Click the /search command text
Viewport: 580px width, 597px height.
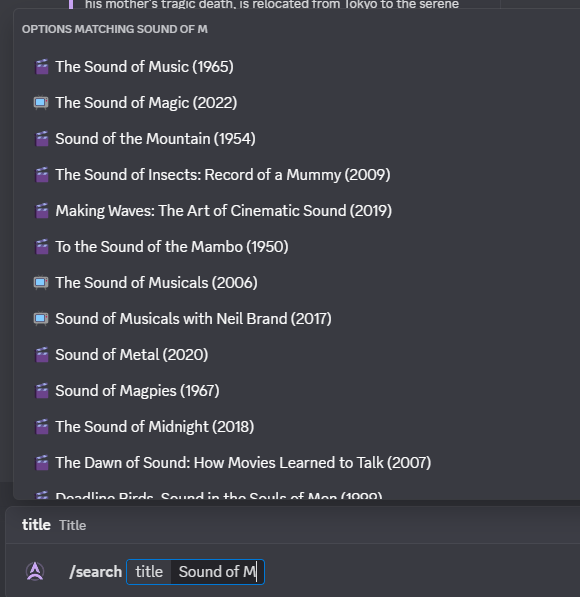coord(96,572)
